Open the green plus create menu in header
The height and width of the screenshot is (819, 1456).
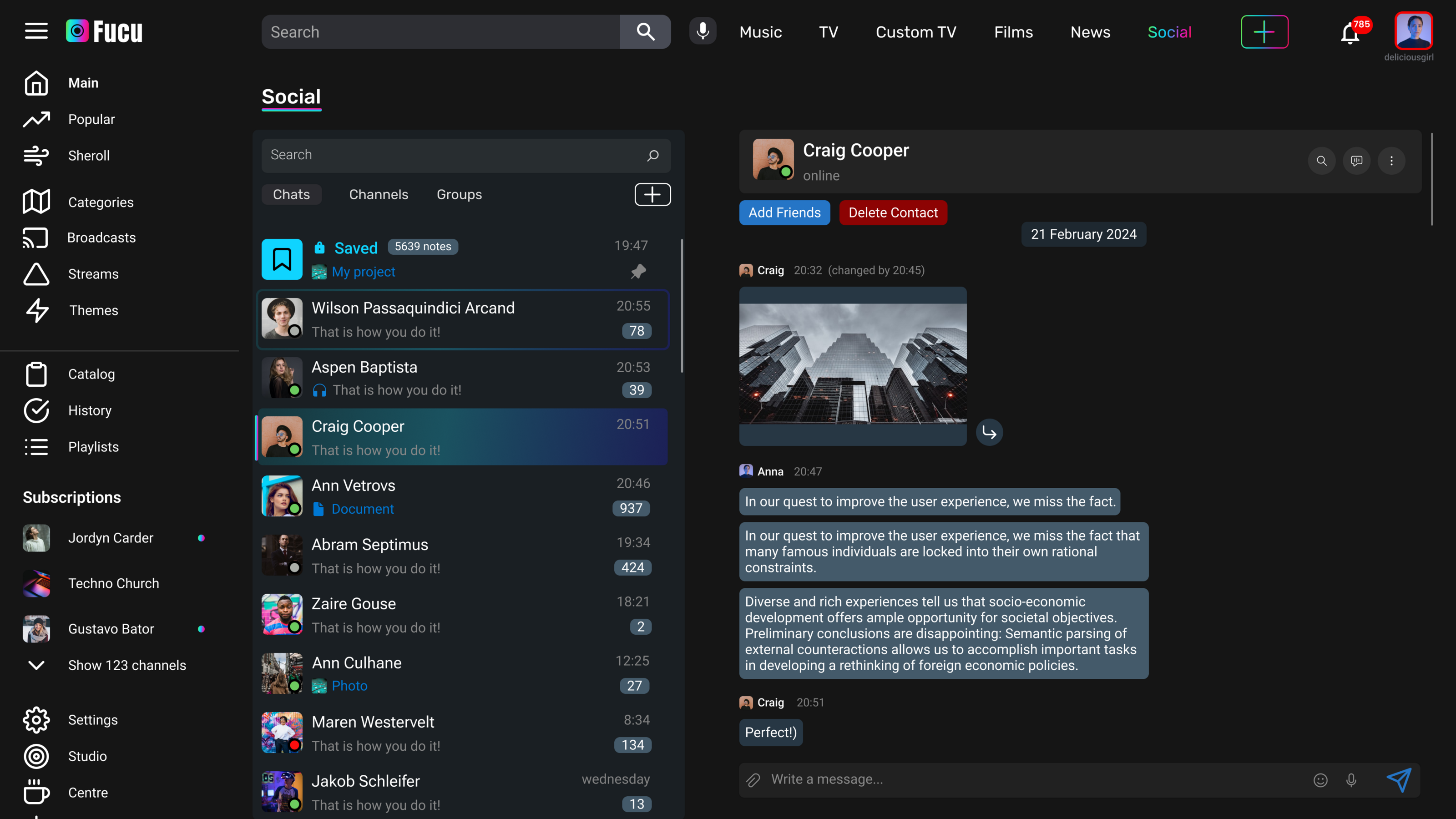click(1264, 32)
